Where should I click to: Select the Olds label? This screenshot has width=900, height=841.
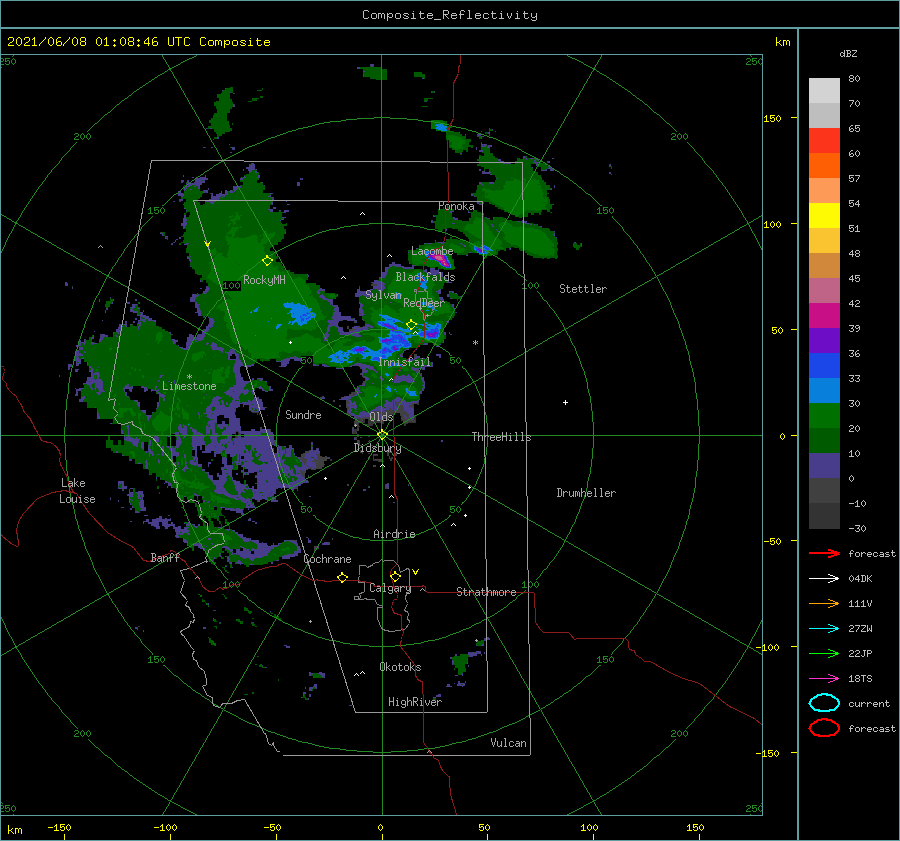(x=381, y=417)
